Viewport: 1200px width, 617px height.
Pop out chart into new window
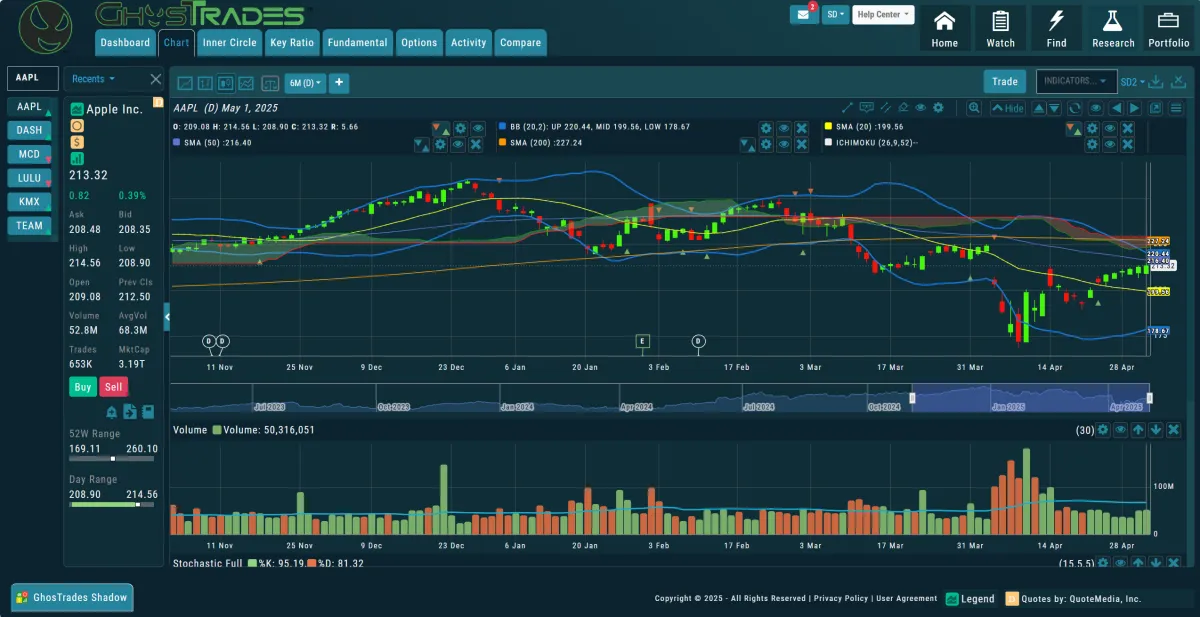click(1156, 108)
